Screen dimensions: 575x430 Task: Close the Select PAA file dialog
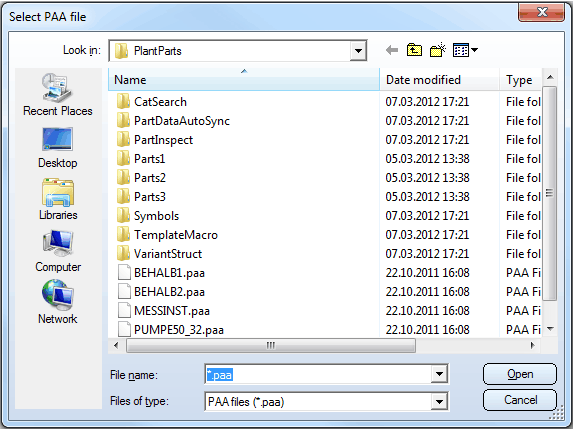point(542,12)
